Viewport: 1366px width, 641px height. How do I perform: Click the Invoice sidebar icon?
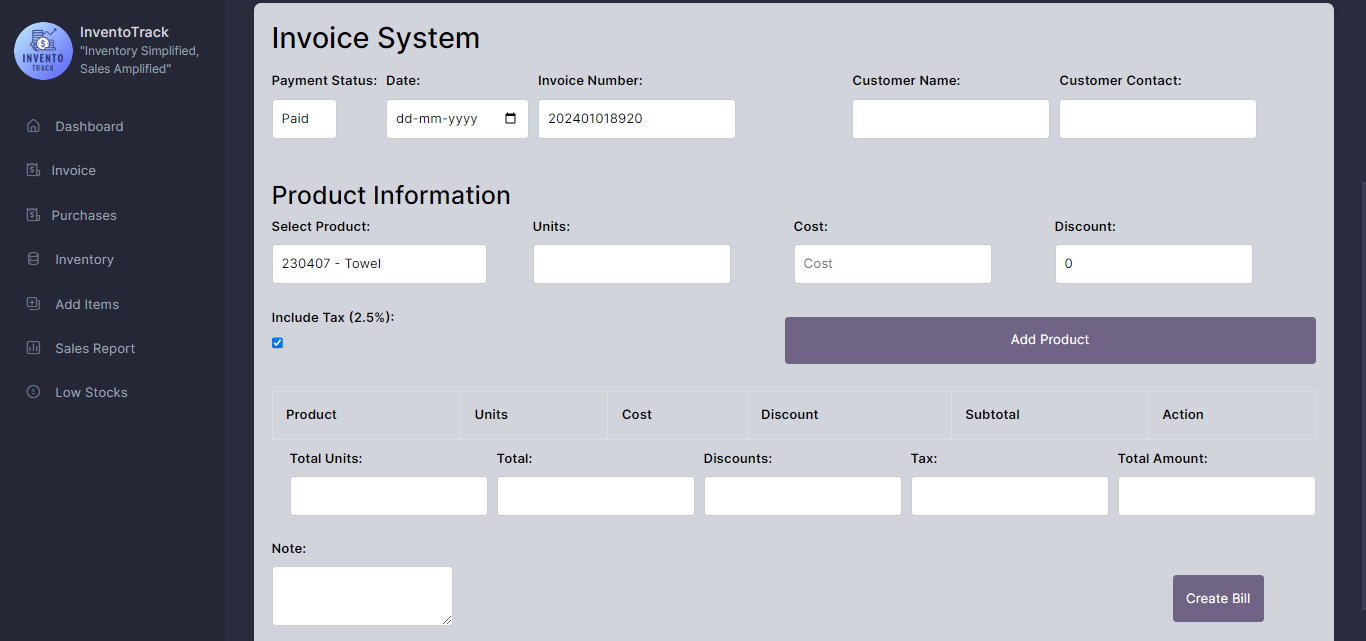click(x=33, y=170)
